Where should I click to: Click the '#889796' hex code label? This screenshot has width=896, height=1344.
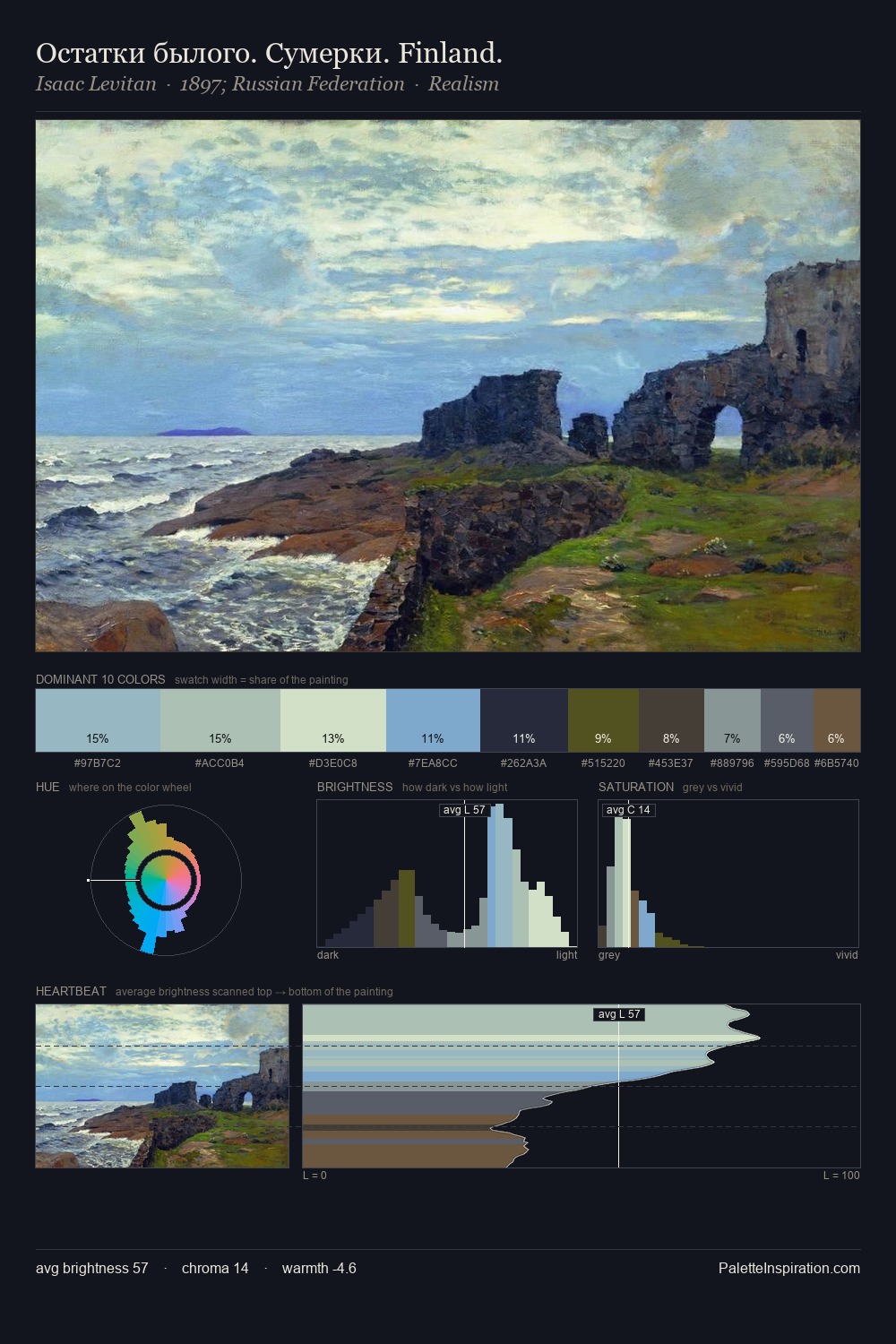tap(732, 763)
